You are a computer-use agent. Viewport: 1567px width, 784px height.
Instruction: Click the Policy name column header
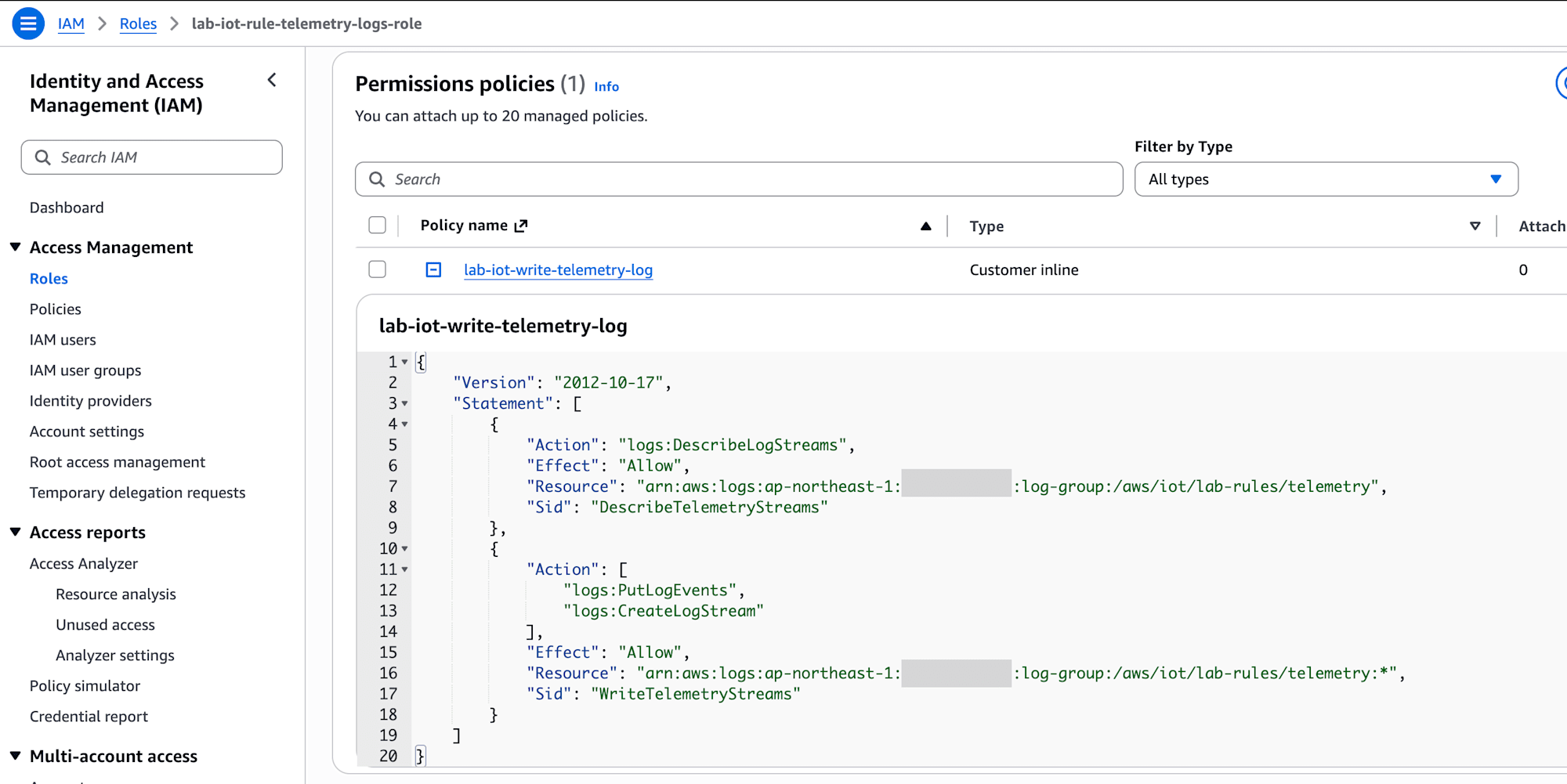464,226
